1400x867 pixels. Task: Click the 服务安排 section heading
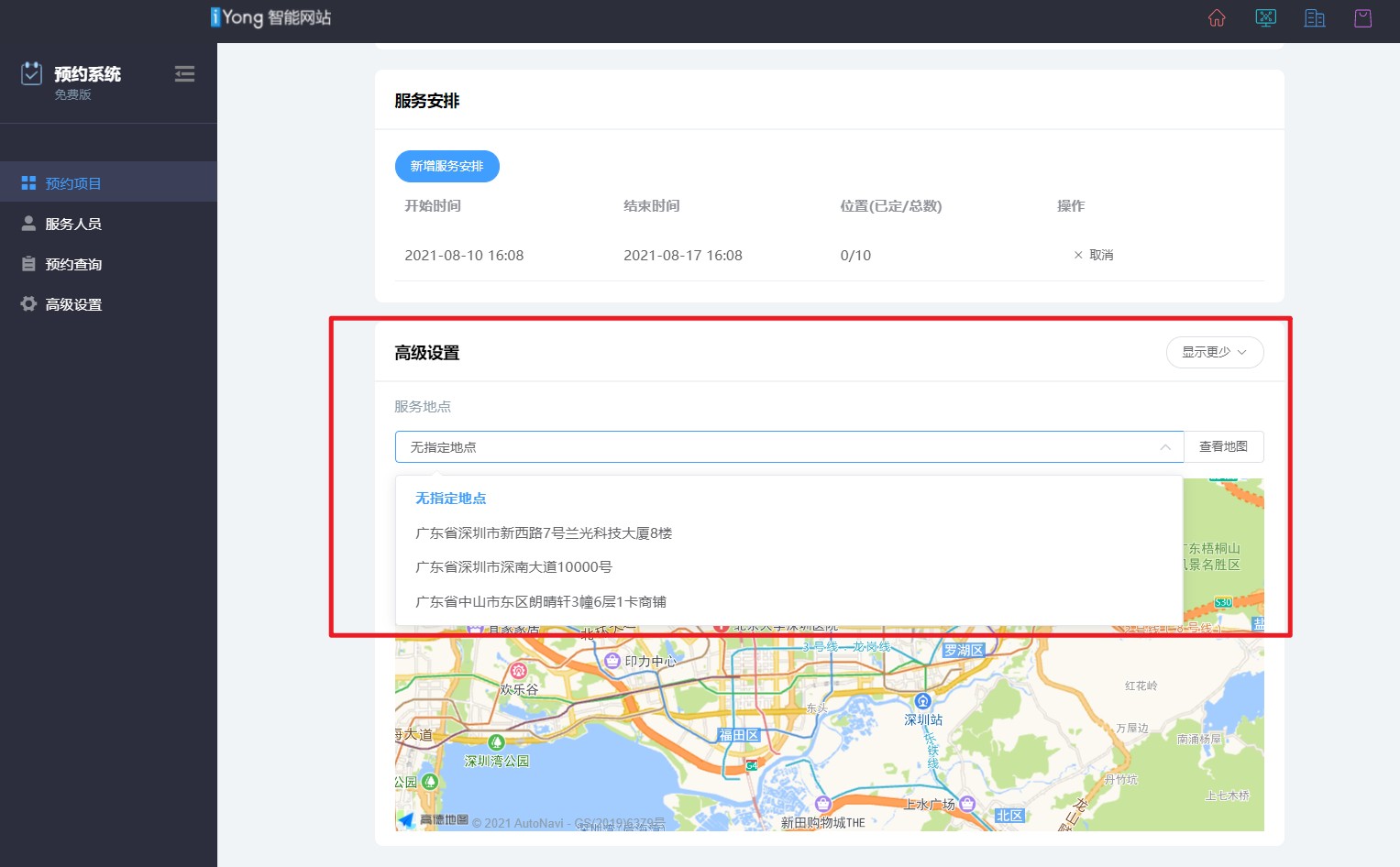tap(427, 101)
